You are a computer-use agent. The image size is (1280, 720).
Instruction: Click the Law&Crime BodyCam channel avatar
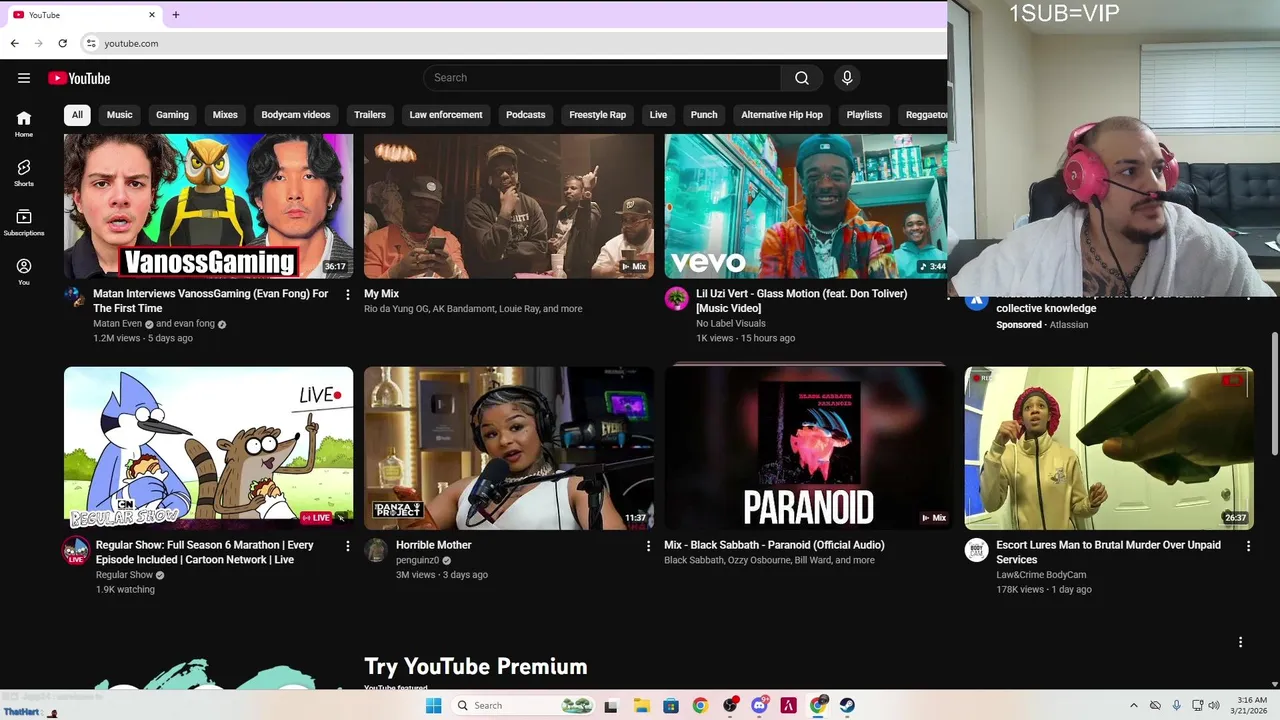(976, 550)
